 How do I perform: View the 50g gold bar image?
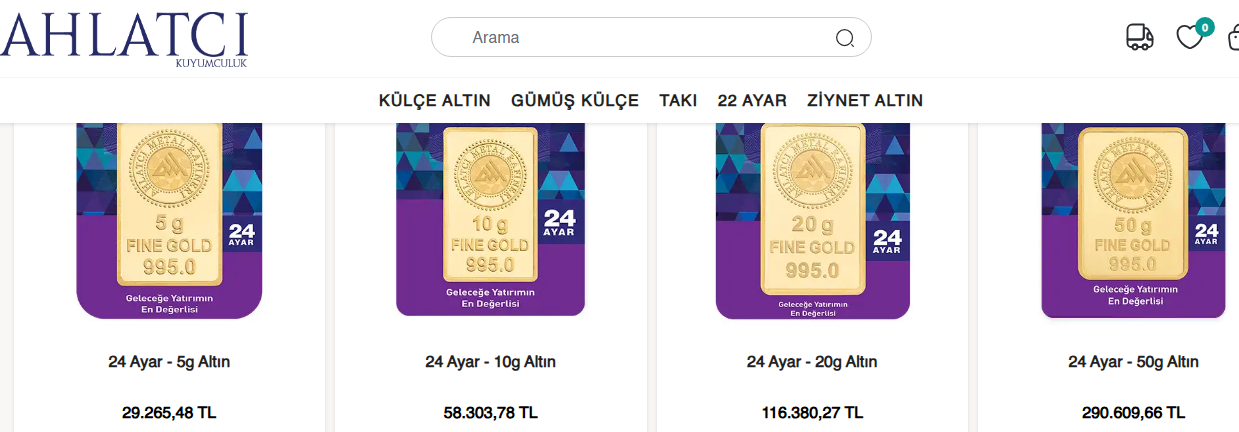pyautogui.click(x=1133, y=218)
